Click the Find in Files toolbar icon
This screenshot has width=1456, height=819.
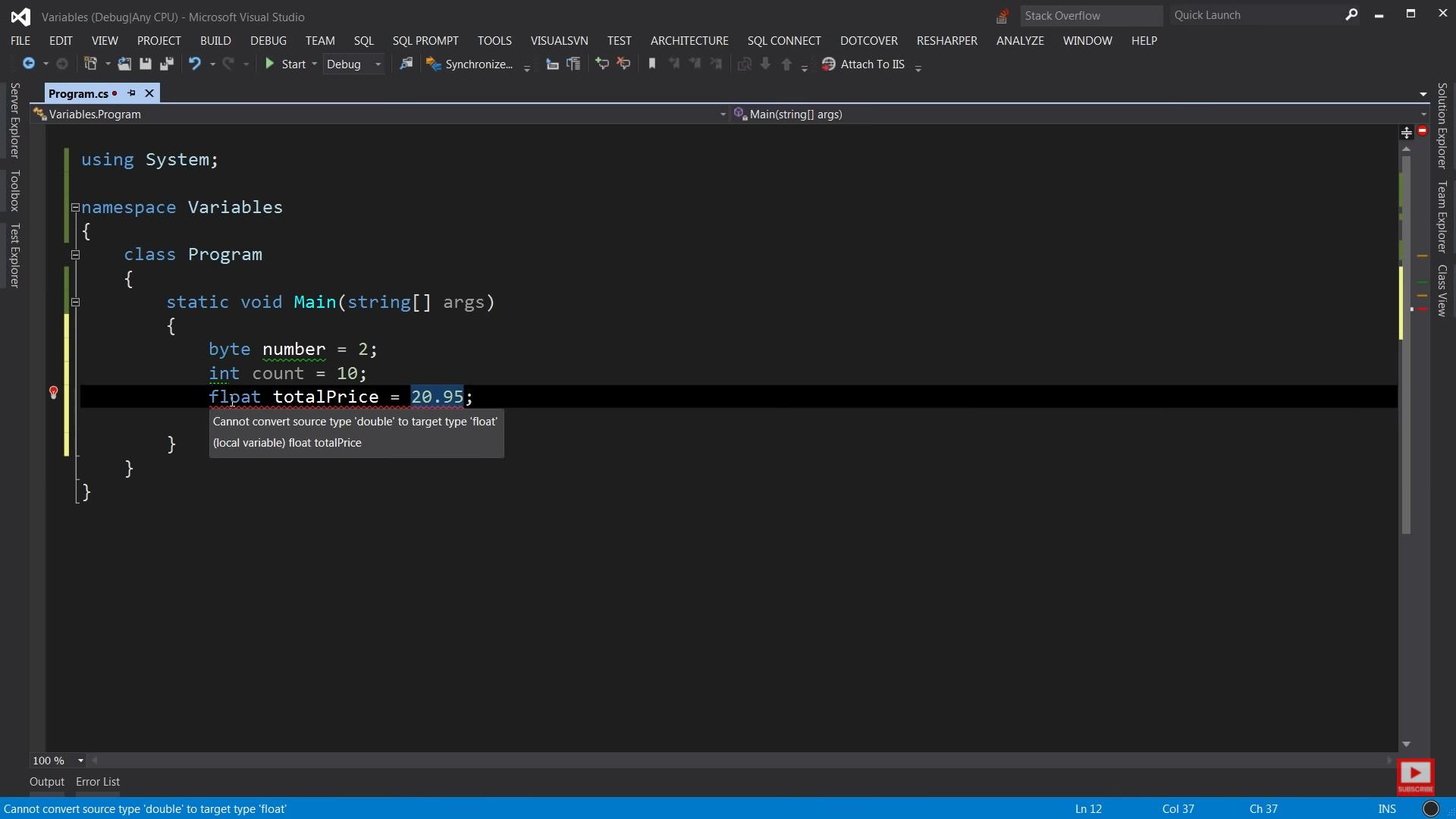coord(406,64)
